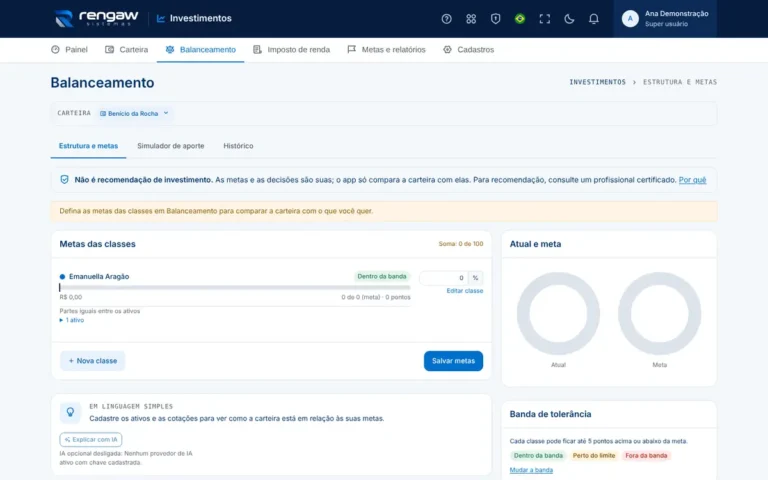Click the Salvar metas button
Image resolution: width=768 pixels, height=480 pixels.
pos(453,361)
